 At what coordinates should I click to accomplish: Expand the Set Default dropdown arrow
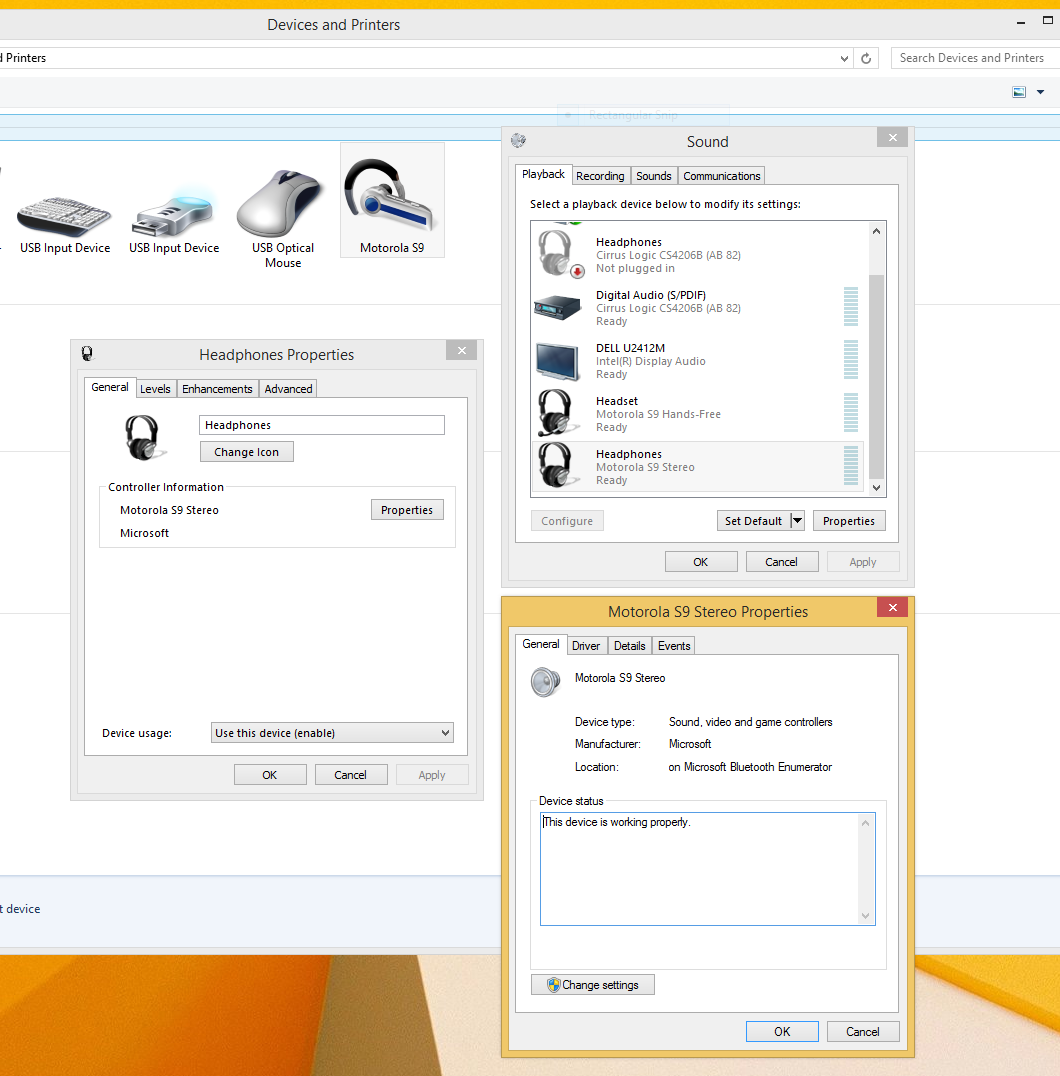[797, 521]
